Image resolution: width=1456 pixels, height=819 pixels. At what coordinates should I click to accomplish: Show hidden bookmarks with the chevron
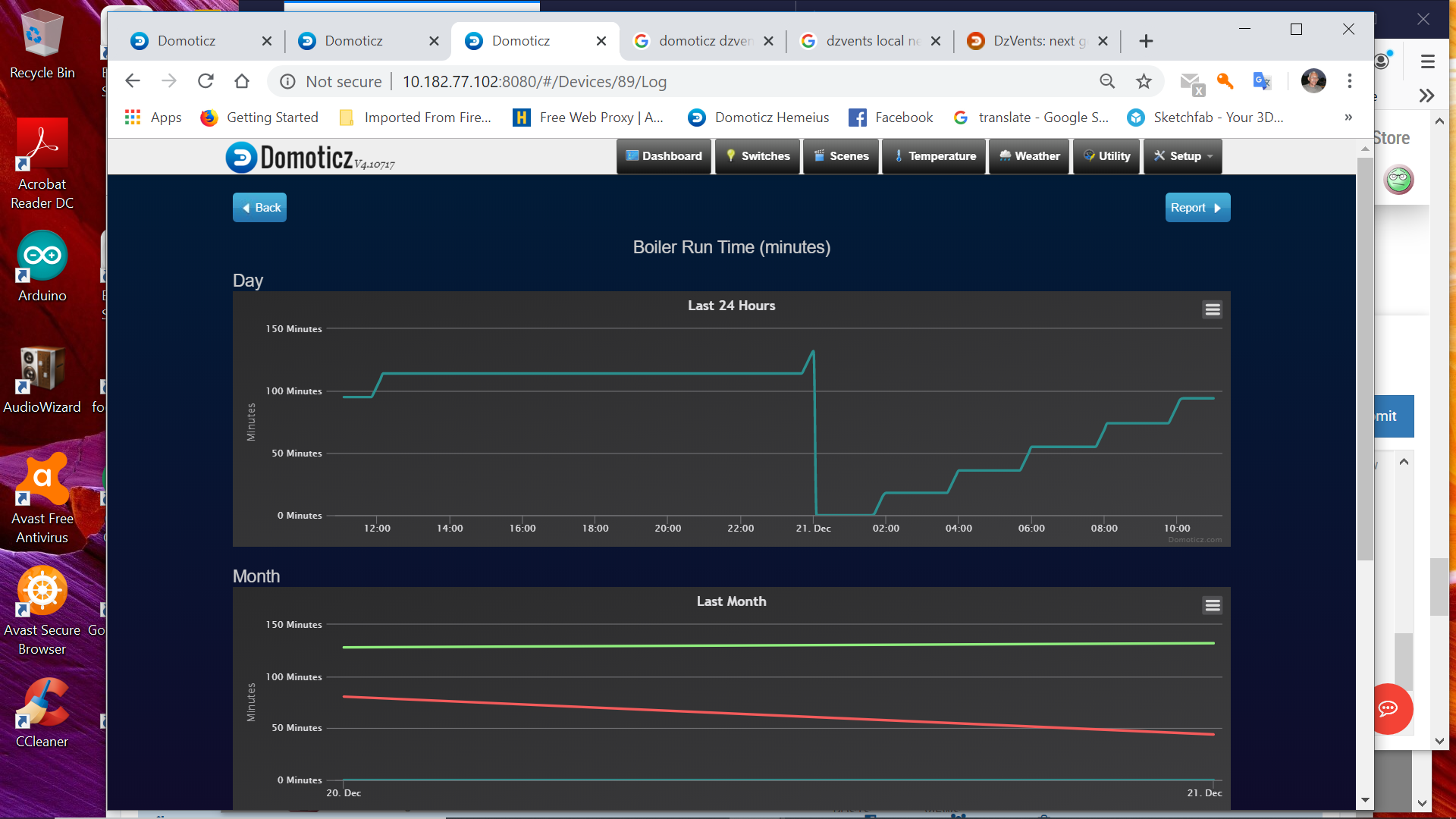[x=1348, y=118]
